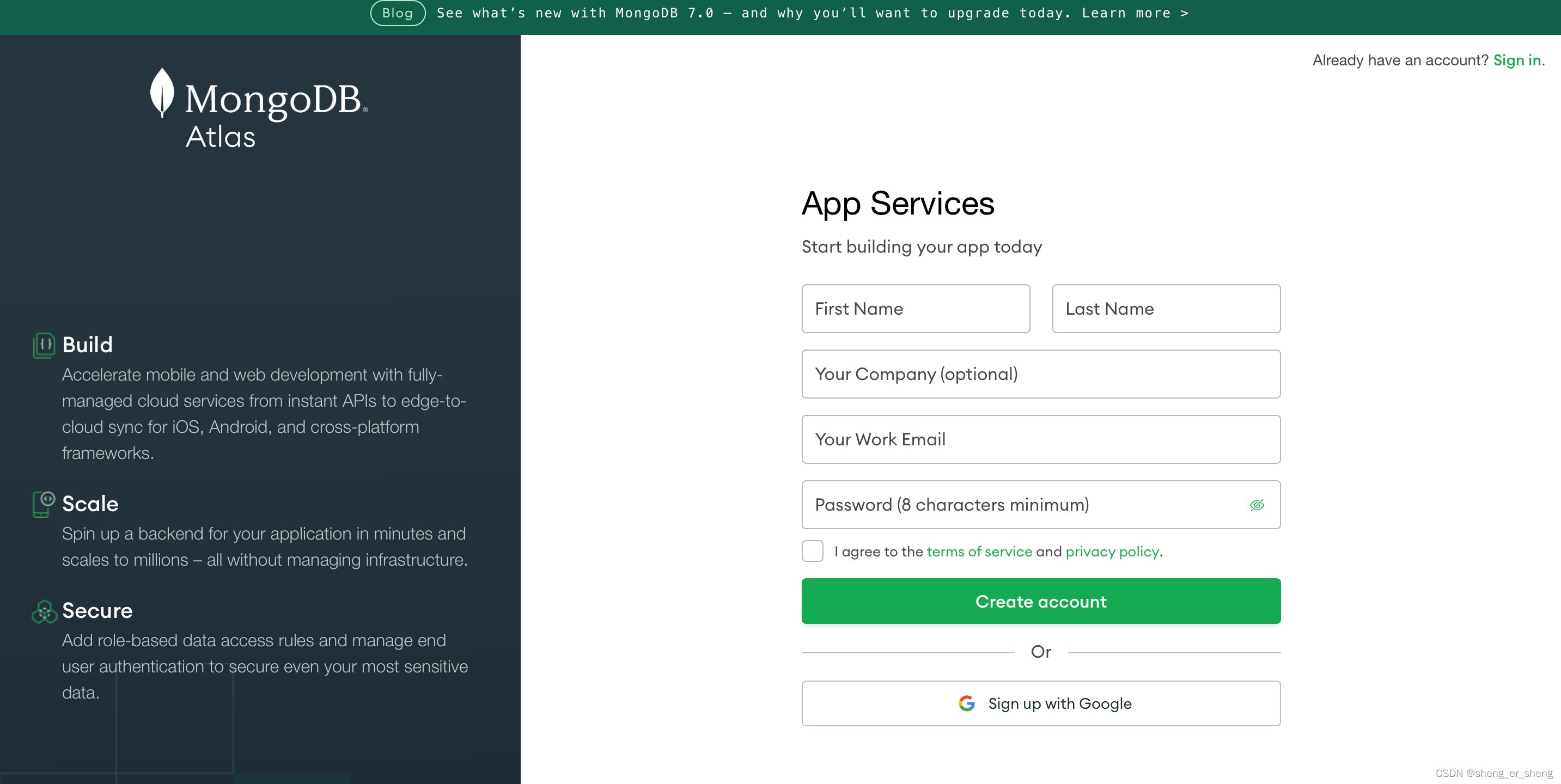This screenshot has height=784, width=1561.
Task: Click 'Start building your app today' text
Action: tap(921, 247)
